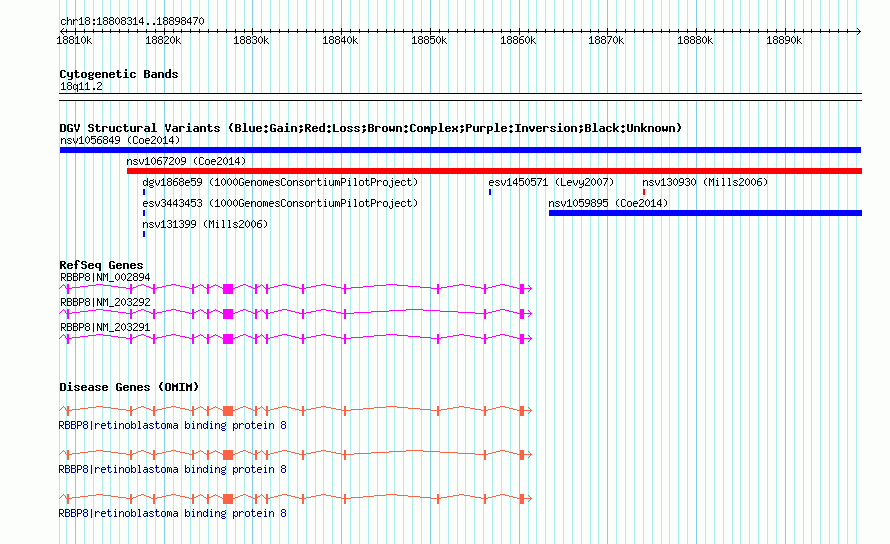Viewport: 890px width, 544px height.
Task: Click end arrow of NM_203292 gene track
Action: [x=528, y=314]
